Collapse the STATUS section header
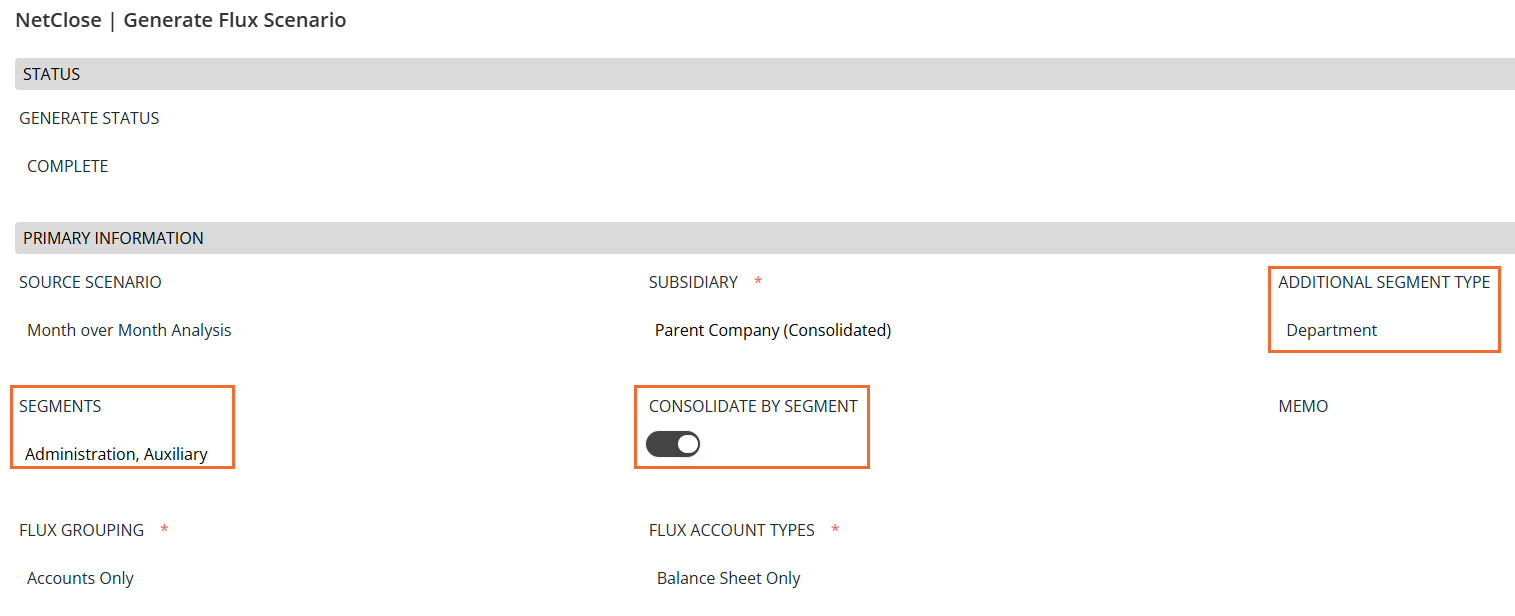Image resolution: width=1515 pixels, height=616 pixels. (x=52, y=74)
